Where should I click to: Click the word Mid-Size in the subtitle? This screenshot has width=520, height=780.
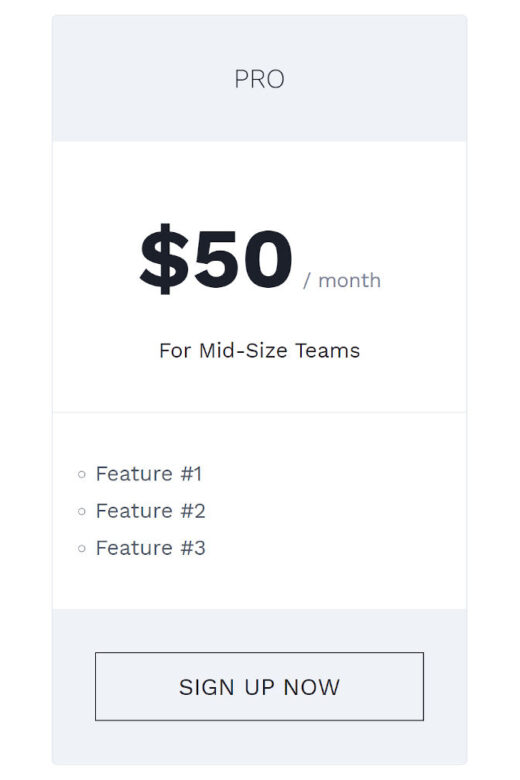pos(243,350)
